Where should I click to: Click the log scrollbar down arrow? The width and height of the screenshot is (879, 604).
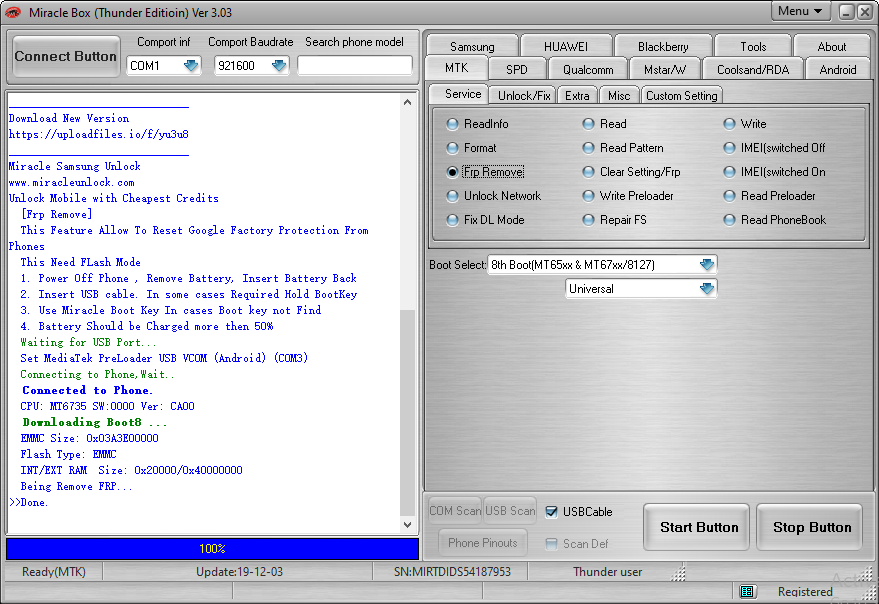click(x=408, y=525)
